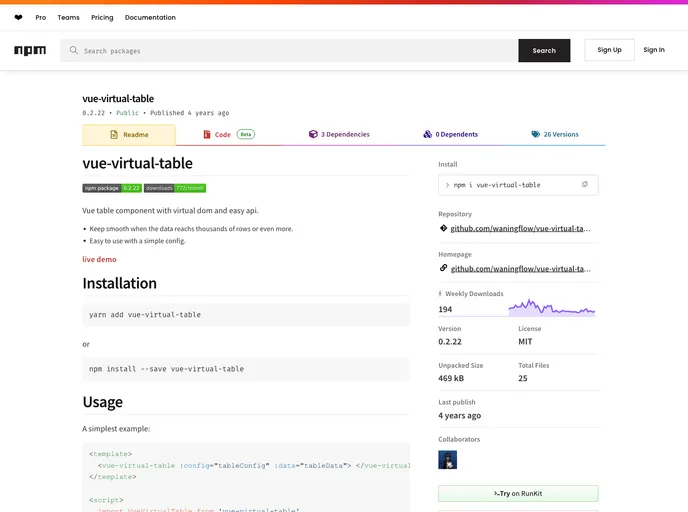Click the Dependents cubes icon
This screenshot has width=688, height=512.
click(427, 134)
